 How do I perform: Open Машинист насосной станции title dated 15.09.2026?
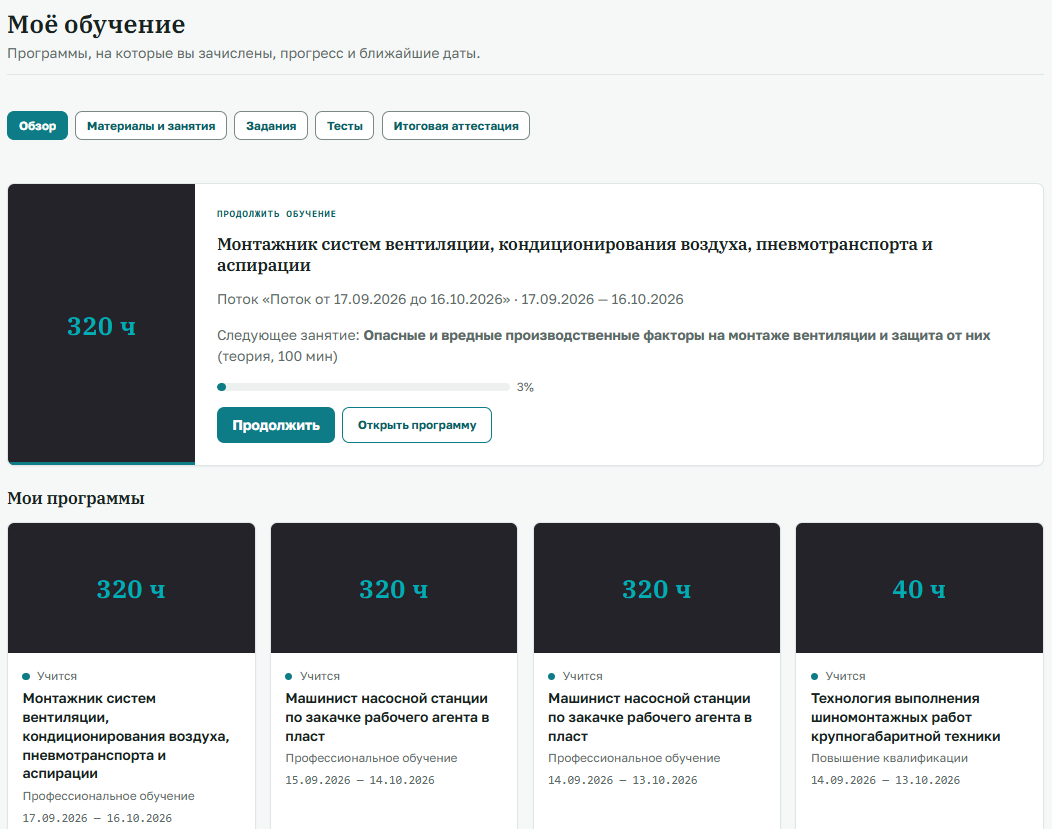(387, 717)
